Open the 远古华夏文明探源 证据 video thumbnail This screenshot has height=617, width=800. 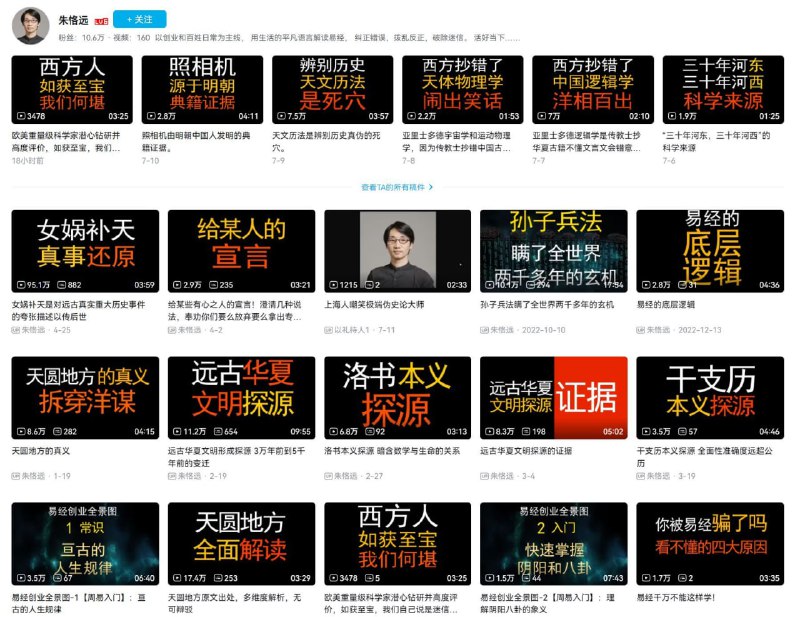(554, 398)
